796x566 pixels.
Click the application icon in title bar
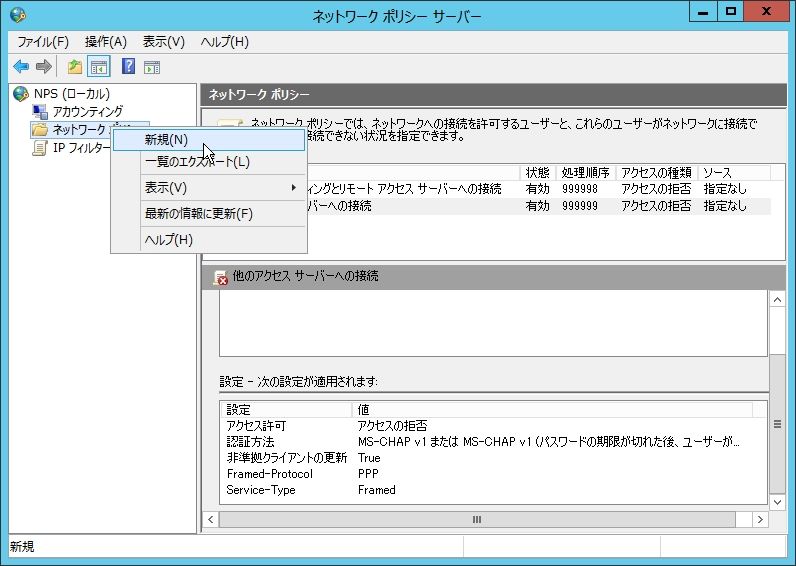click(x=18, y=15)
